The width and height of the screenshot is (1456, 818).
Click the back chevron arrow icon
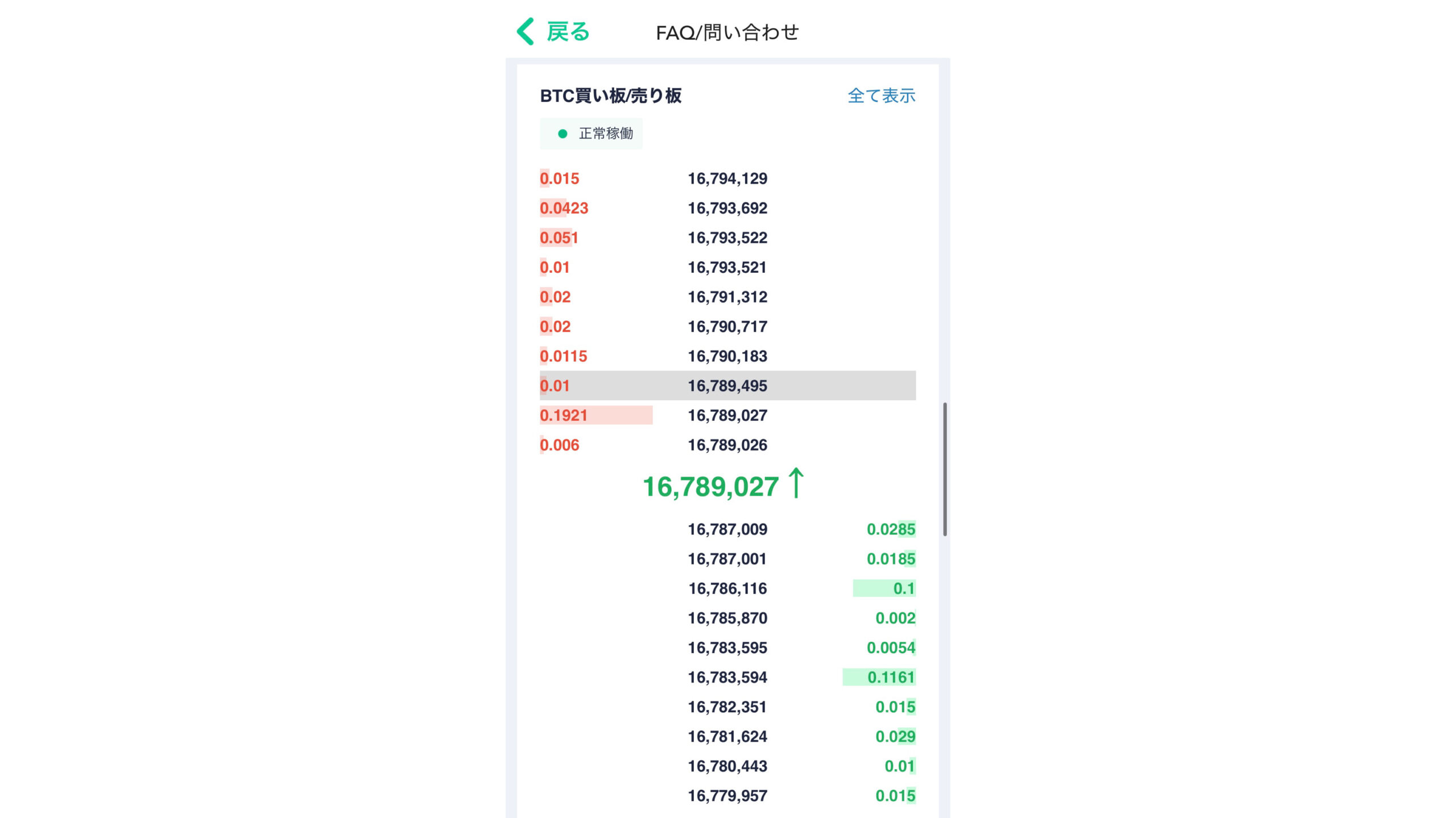[525, 31]
